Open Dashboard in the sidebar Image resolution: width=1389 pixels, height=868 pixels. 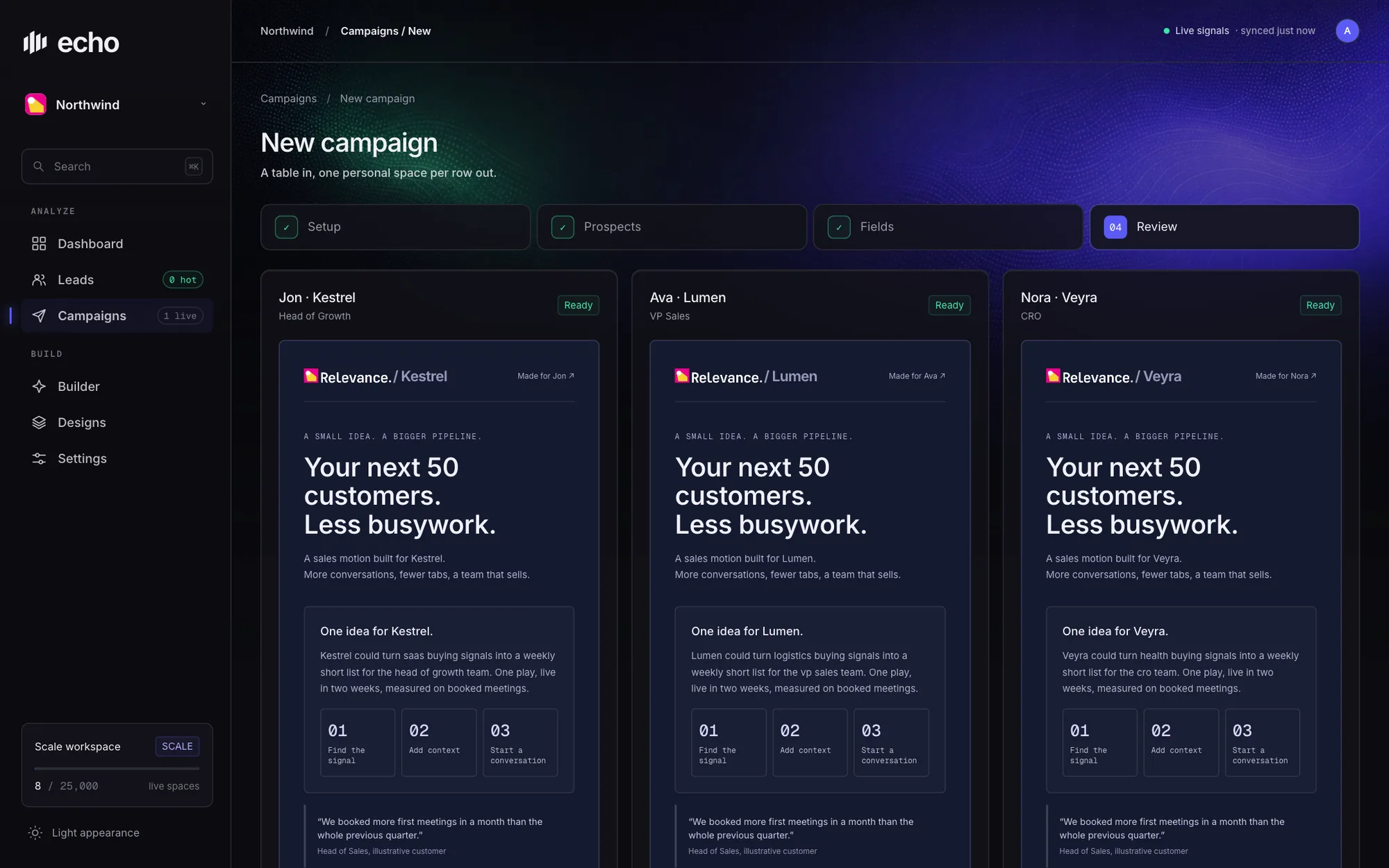tap(117, 244)
